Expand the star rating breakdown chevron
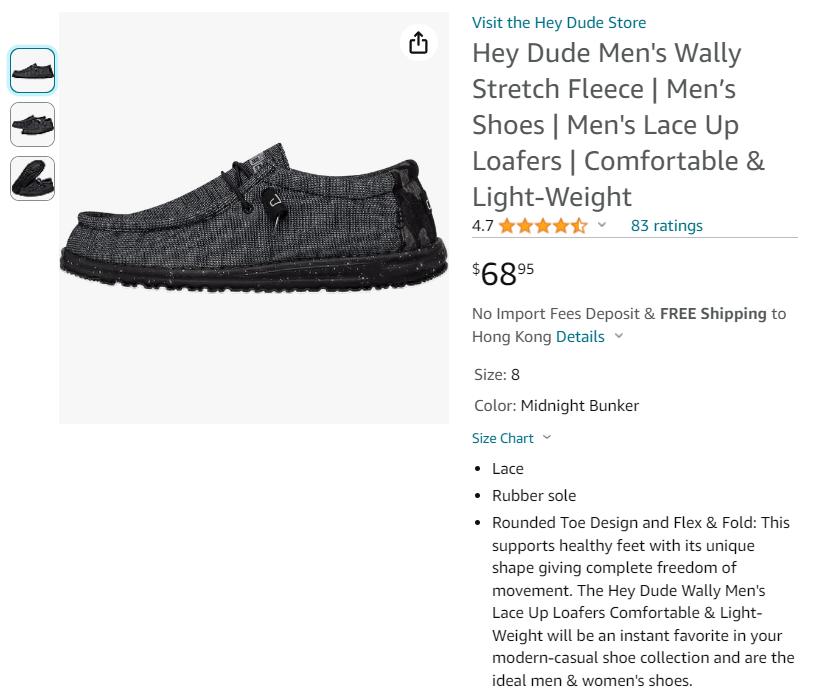This screenshot has width=817, height=699. tap(602, 225)
